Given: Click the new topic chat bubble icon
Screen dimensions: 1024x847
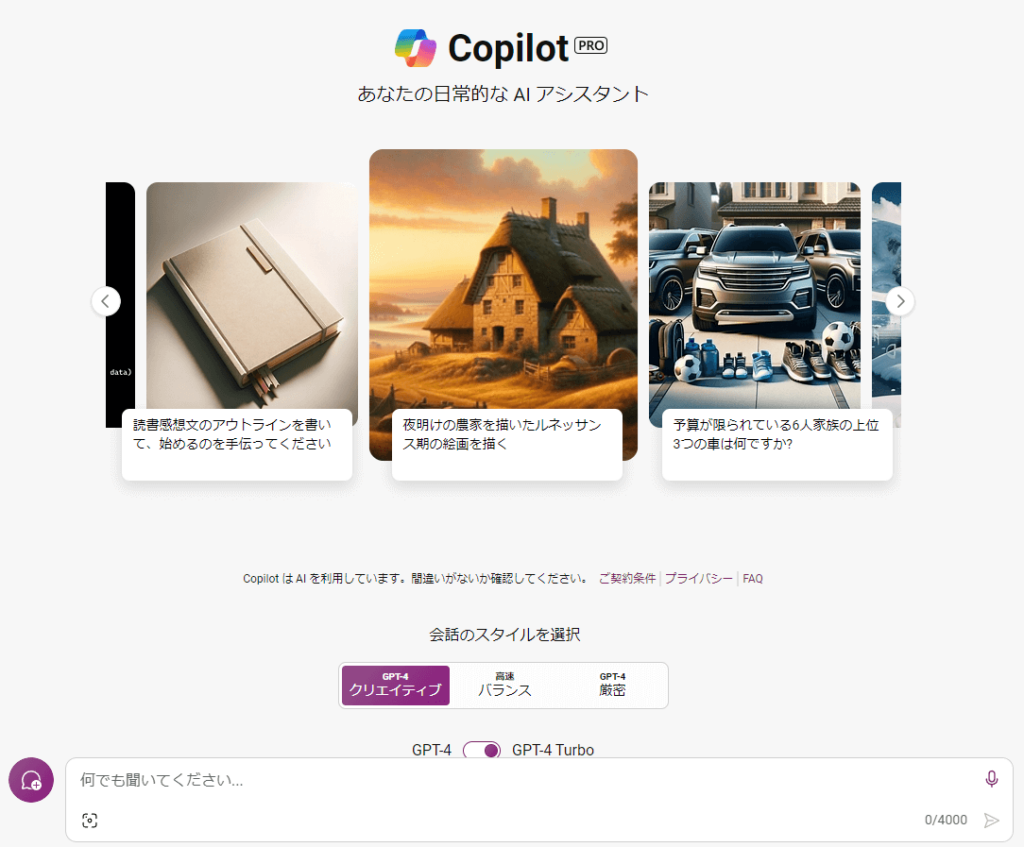Looking at the screenshot, I should tap(31, 780).
